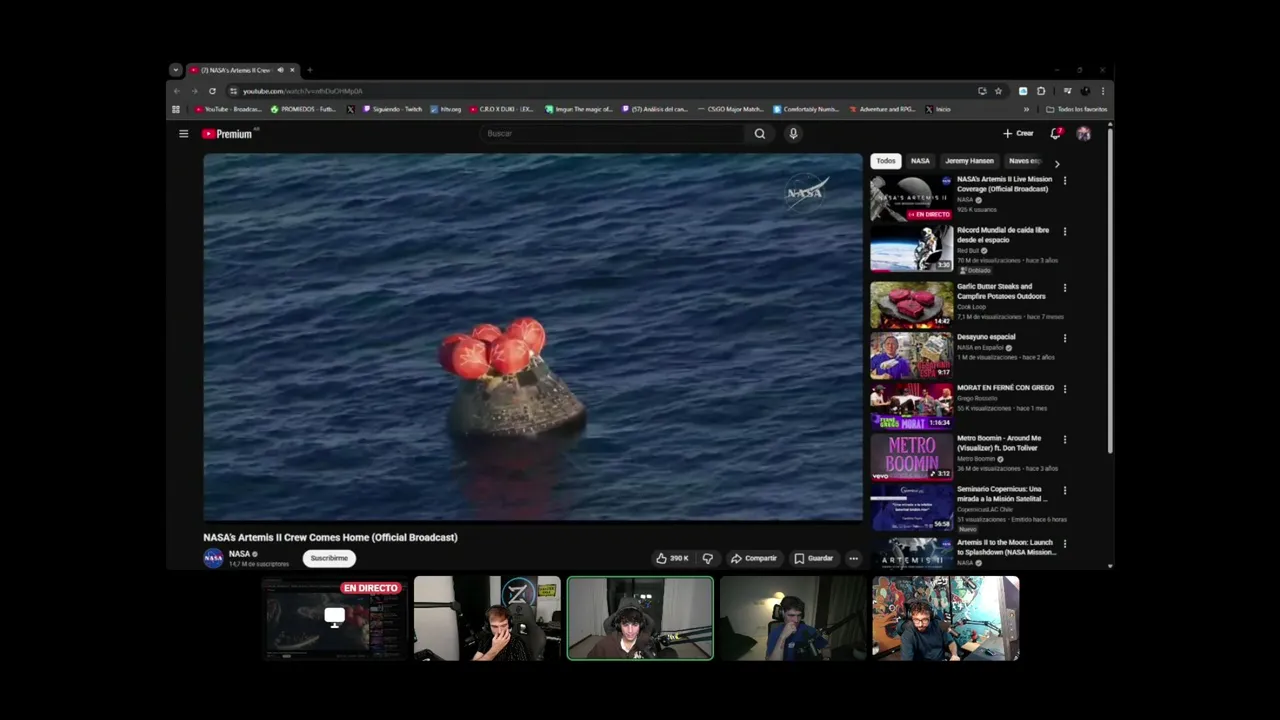The width and height of the screenshot is (1280, 720).
Task: Bookmark this page with the star icon
Action: pyautogui.click(x=998, y=91)
